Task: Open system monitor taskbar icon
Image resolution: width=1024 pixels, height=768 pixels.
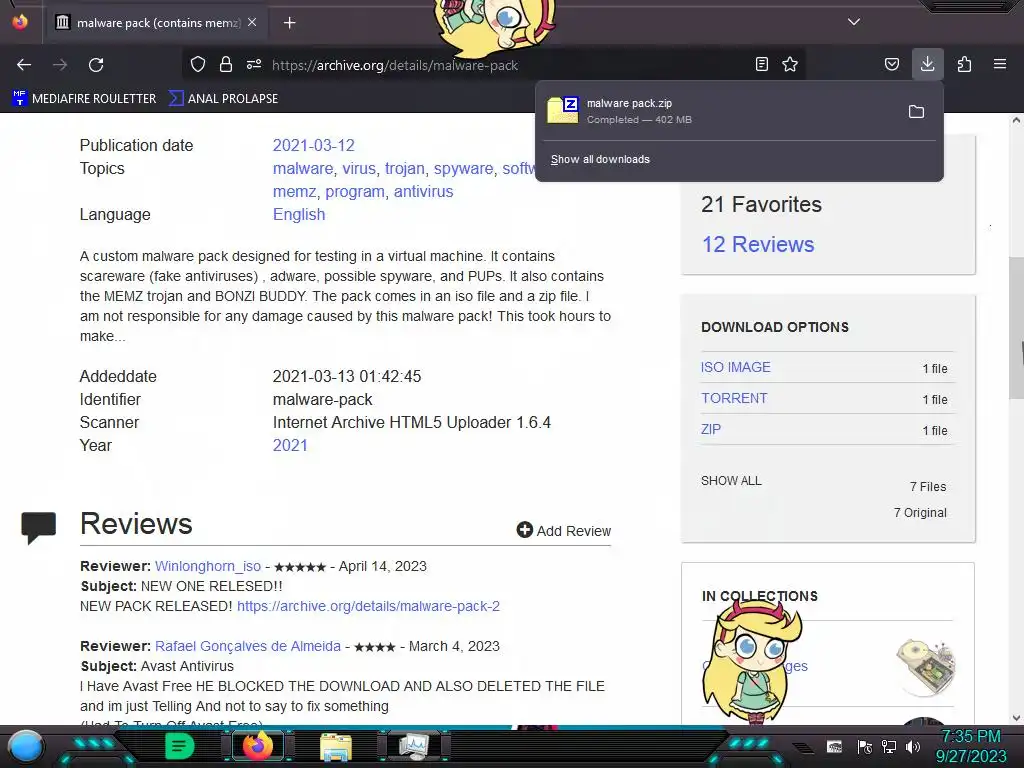Action: 414,746
